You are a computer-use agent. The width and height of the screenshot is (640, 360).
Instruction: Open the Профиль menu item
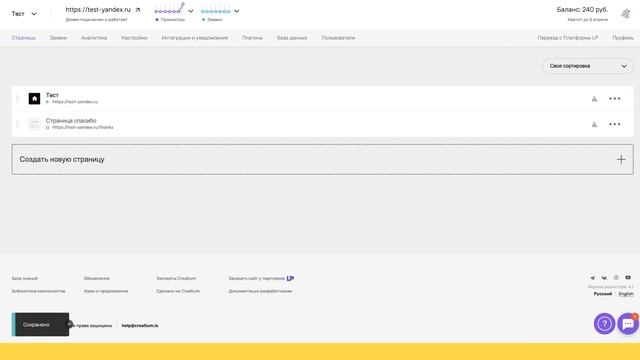(623, 38)
